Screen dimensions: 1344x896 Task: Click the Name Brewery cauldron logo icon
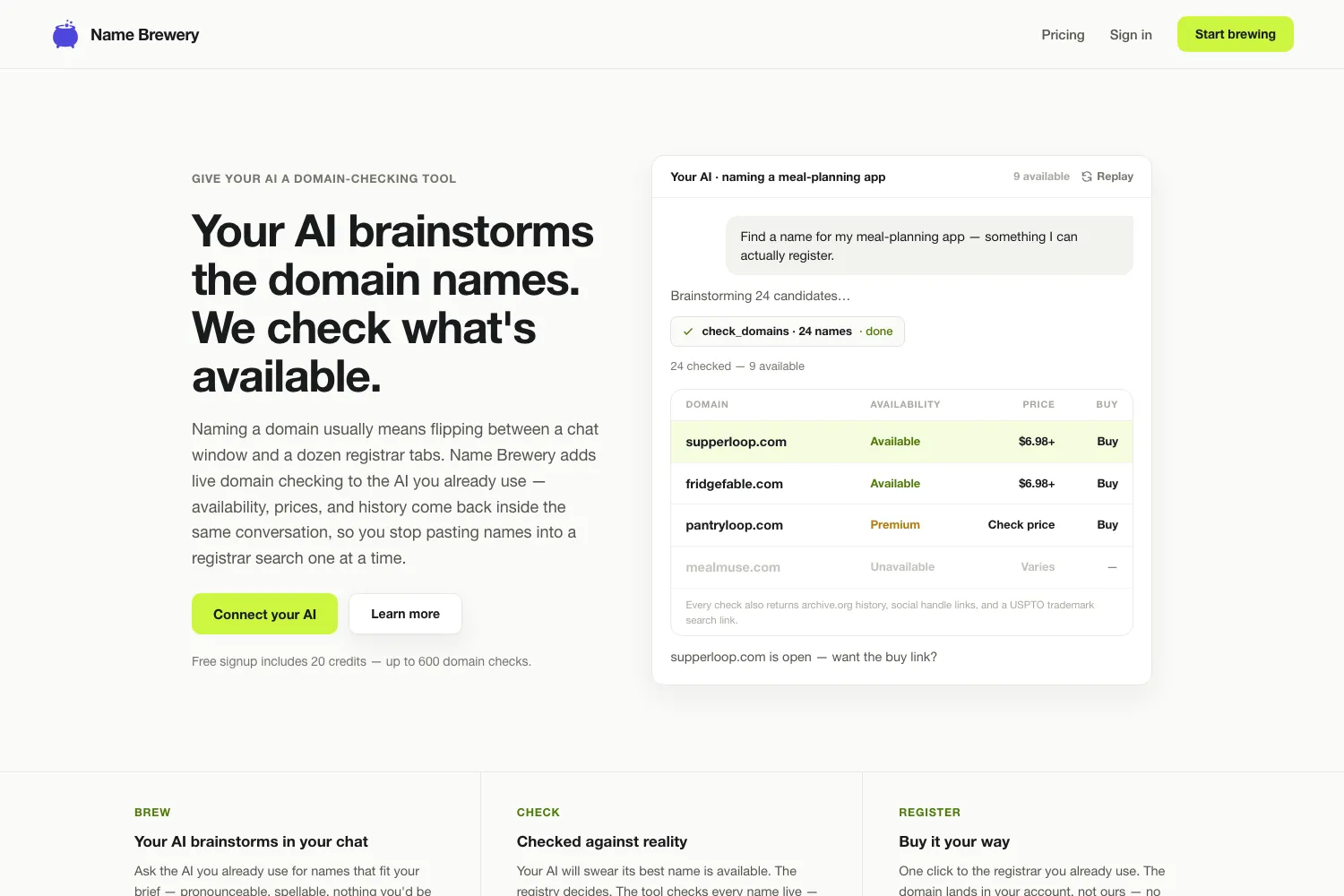pyautogui.click(x=65, y=34)
